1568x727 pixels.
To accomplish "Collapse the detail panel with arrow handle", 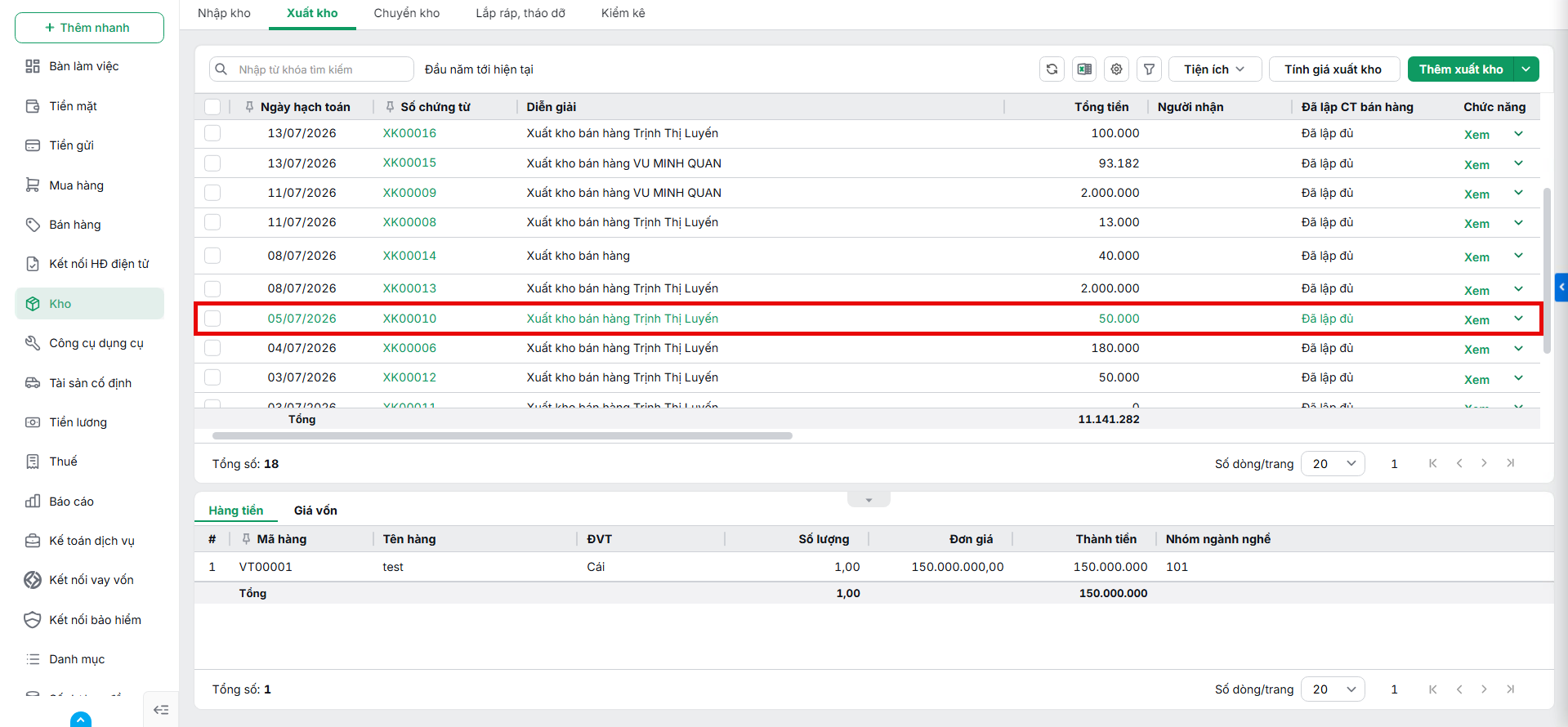I will 869,499.
